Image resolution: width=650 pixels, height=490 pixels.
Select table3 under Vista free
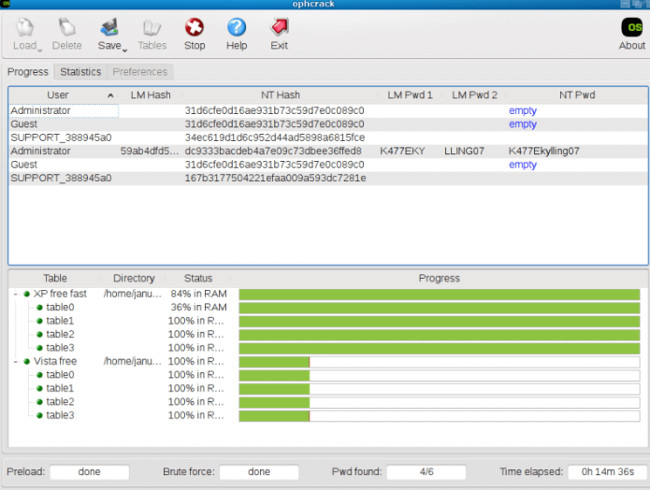60,415
